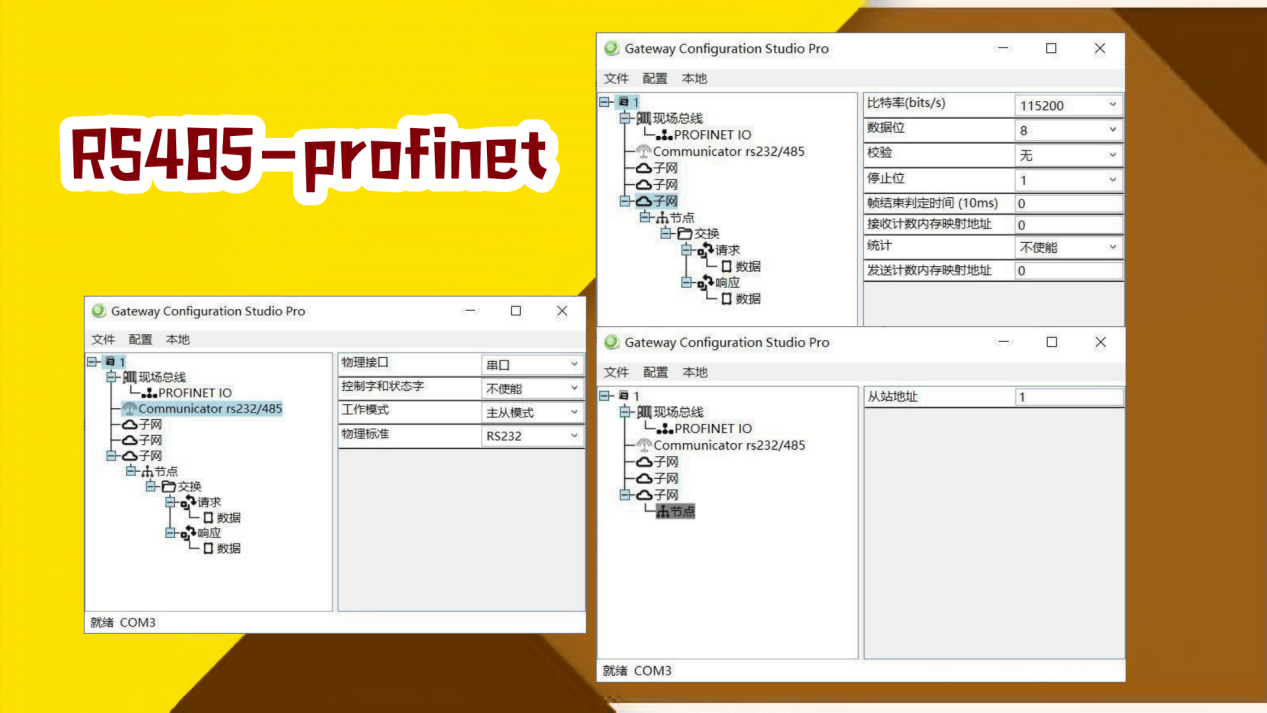Click the 帧结束判定时间 (10ms) value field
This screenshot has width=1267, height=713.
pos(1069,203)
